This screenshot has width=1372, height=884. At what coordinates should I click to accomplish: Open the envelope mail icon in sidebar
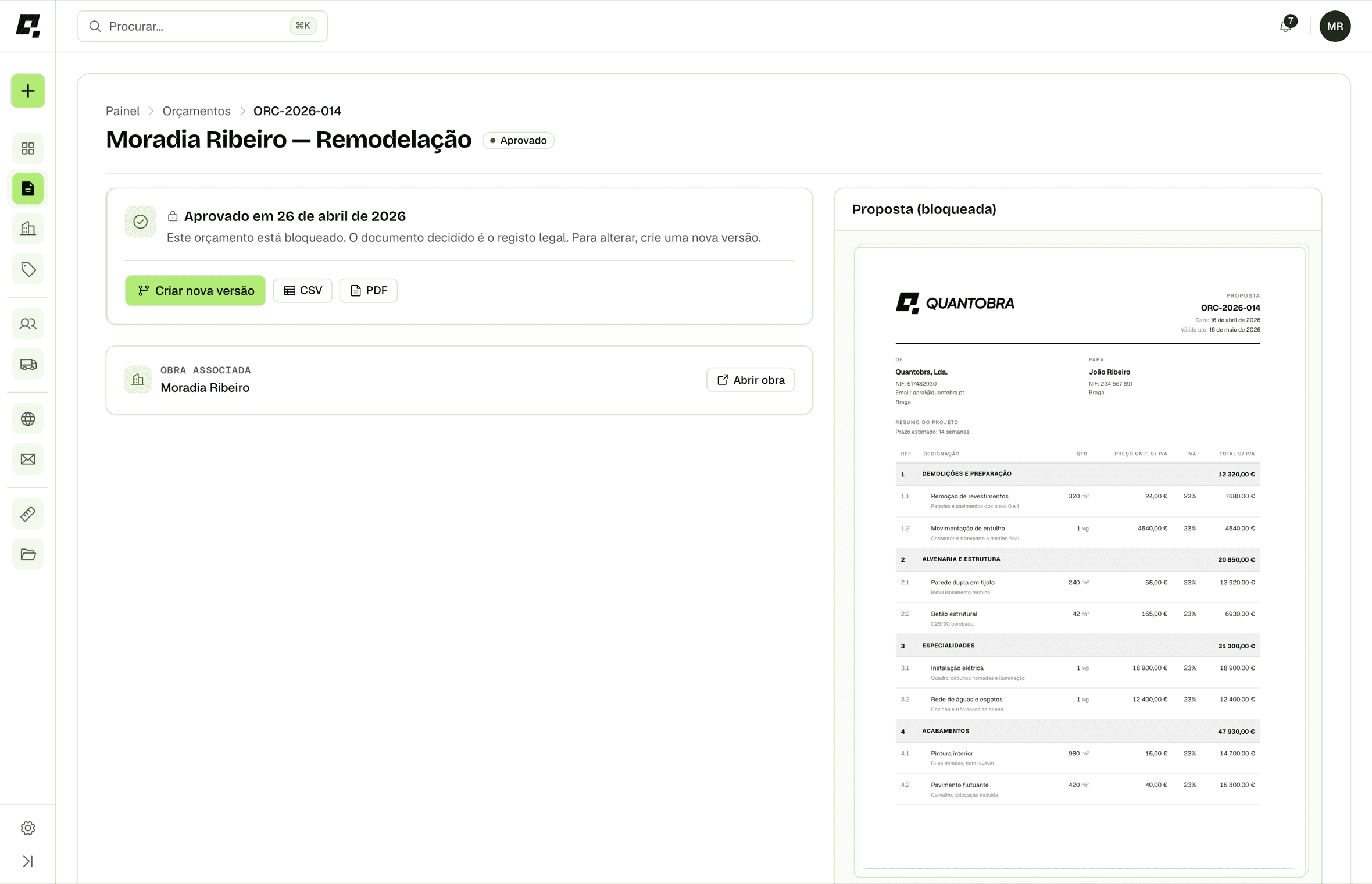28,459
